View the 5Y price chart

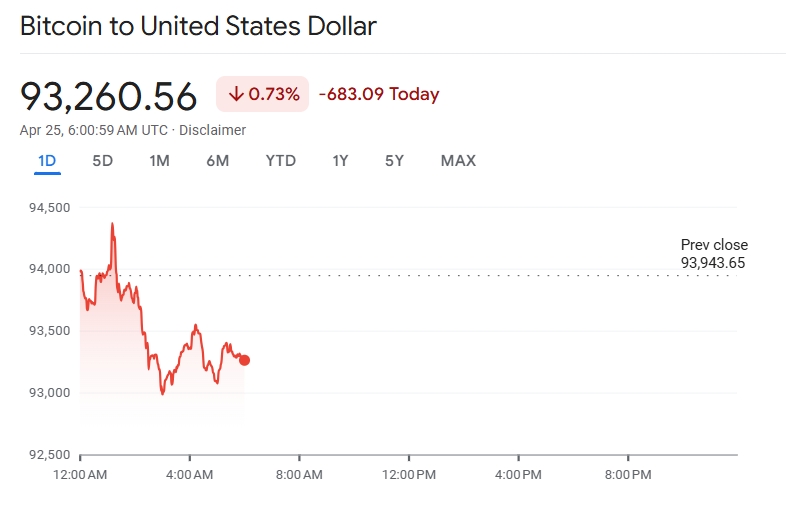pyautogui.click(x=394, y=160)
